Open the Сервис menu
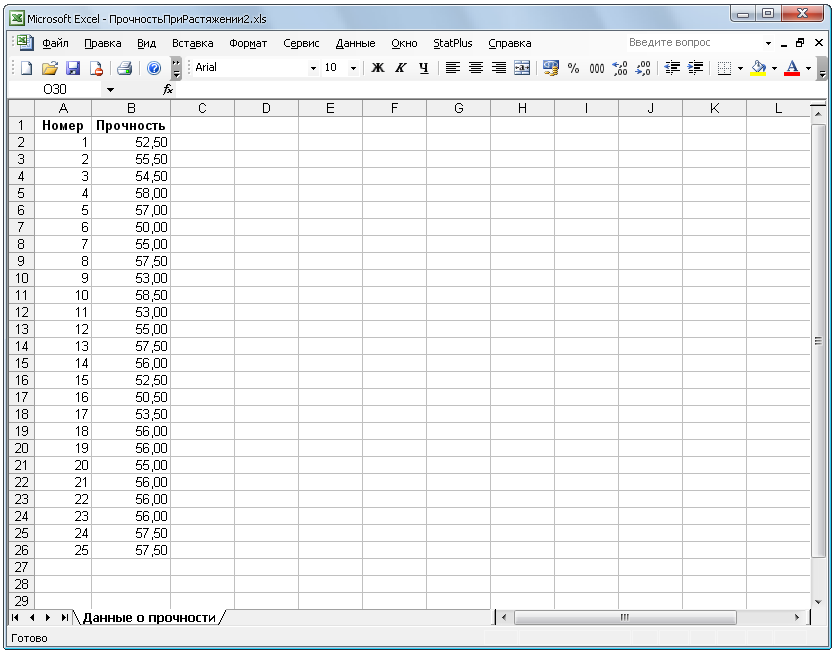The width and height of the screenshot is (835, 654). [301, 43]
